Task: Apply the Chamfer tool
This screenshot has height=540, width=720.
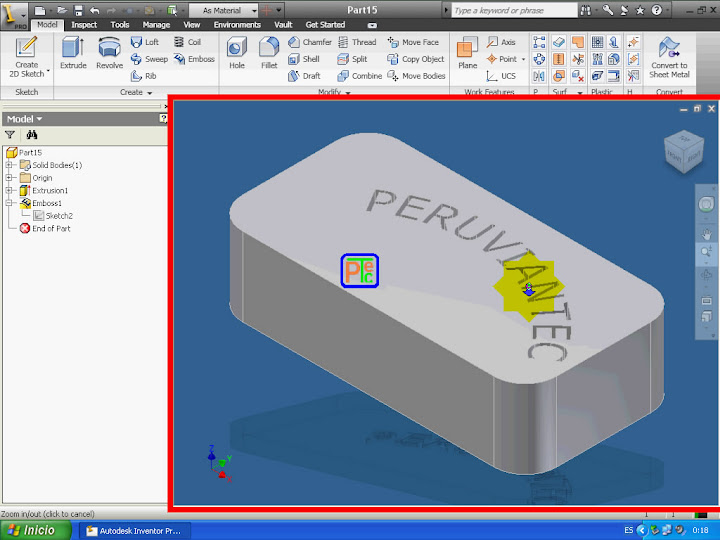Action: 309,42
